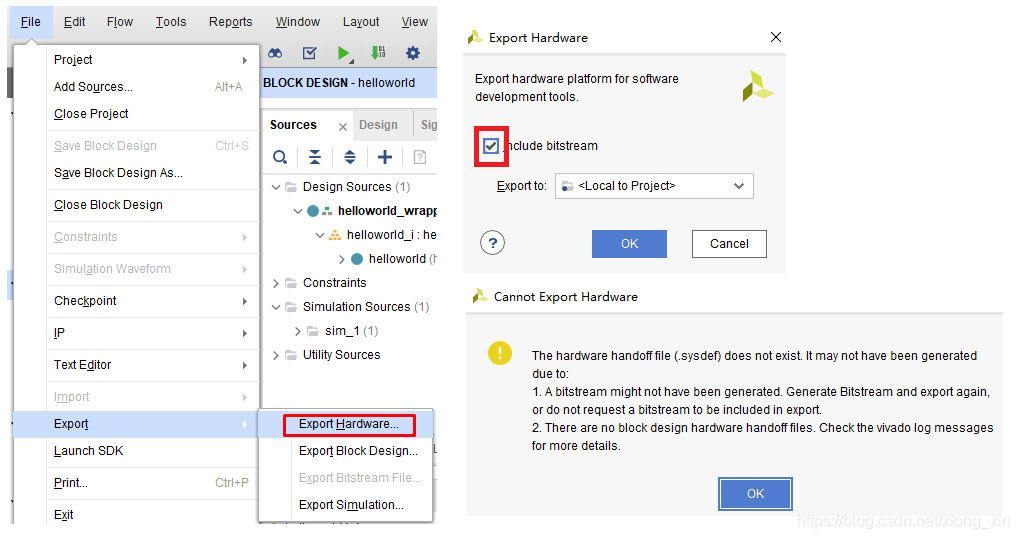Select Export Block Design... in submenu

tap(358, 451)
